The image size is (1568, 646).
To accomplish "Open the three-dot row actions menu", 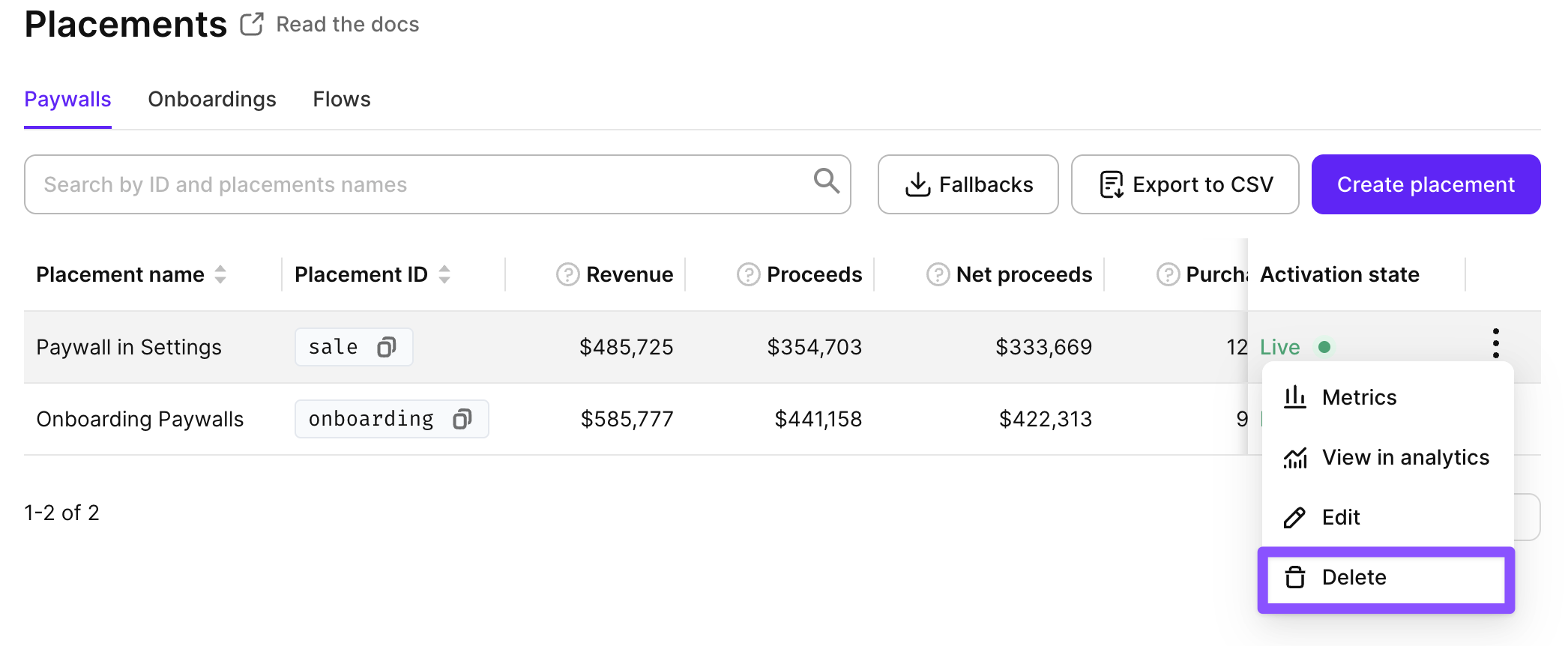I will [1495, 343].
